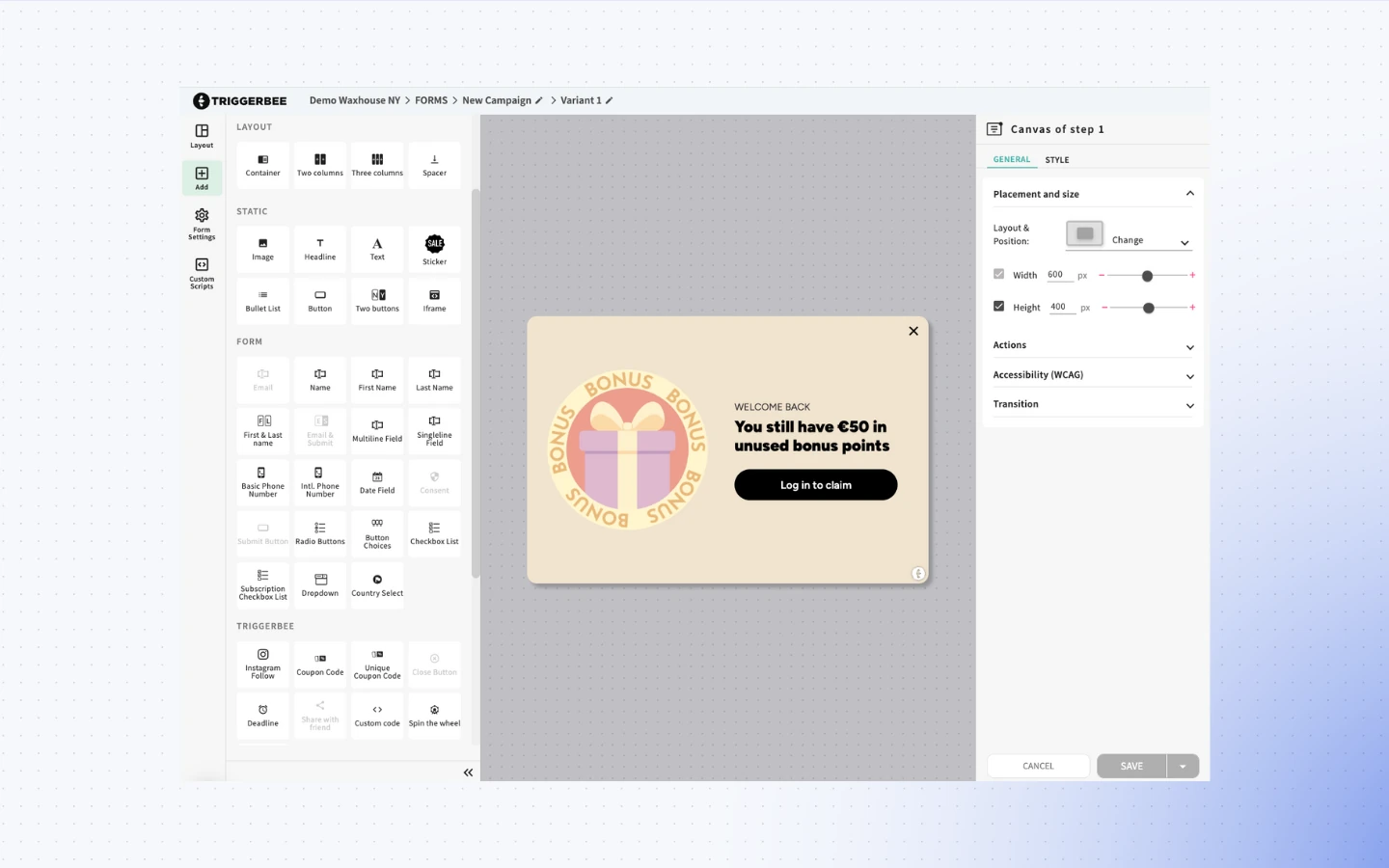Open Demo Waxhouse NY breadcrumb
The height and width of the screenshot is (868, 1389).
point(354,100)
